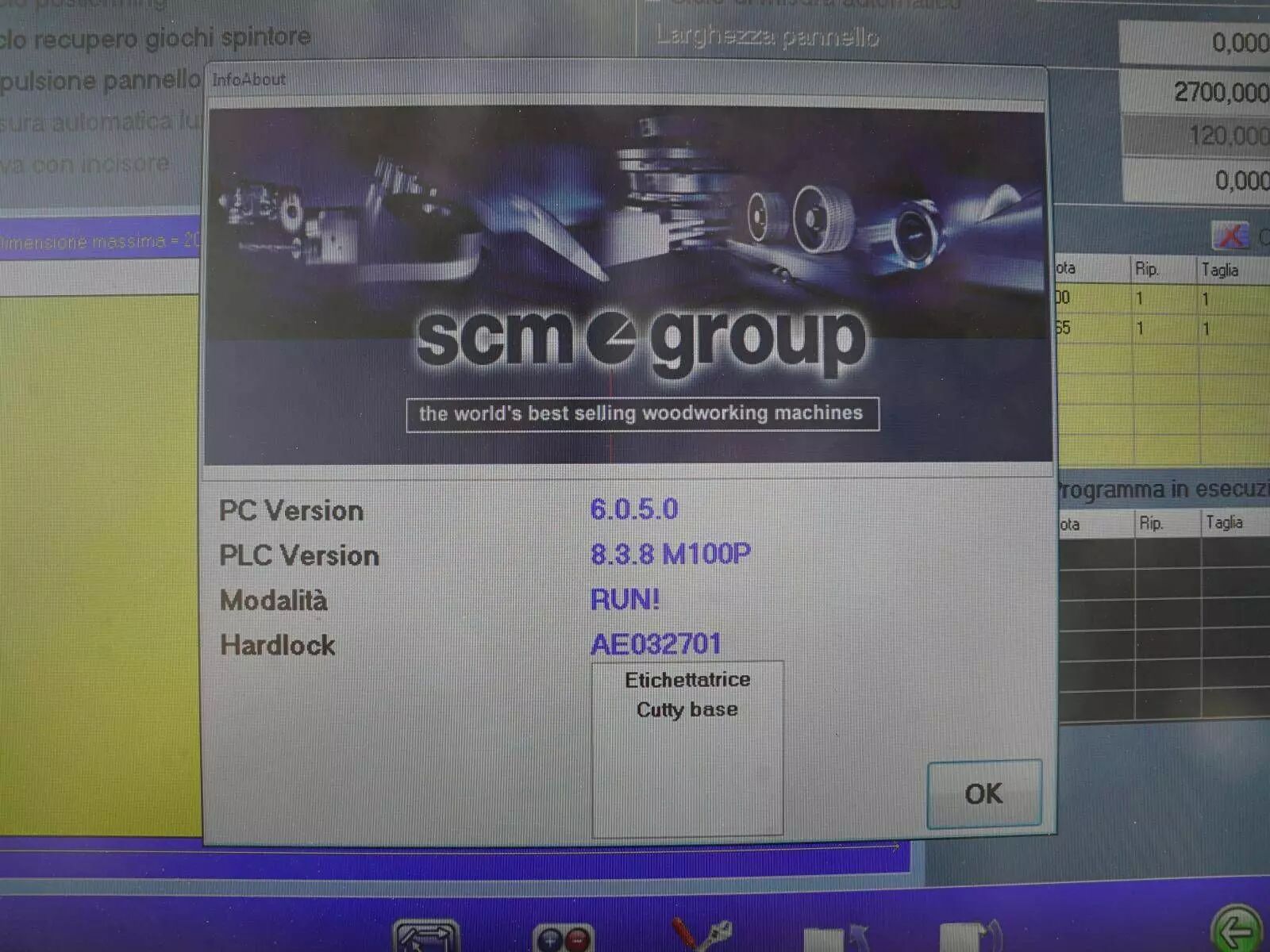Click the InfoAbout title bar
Screen dimensions: 1270x952
[625, 81]
